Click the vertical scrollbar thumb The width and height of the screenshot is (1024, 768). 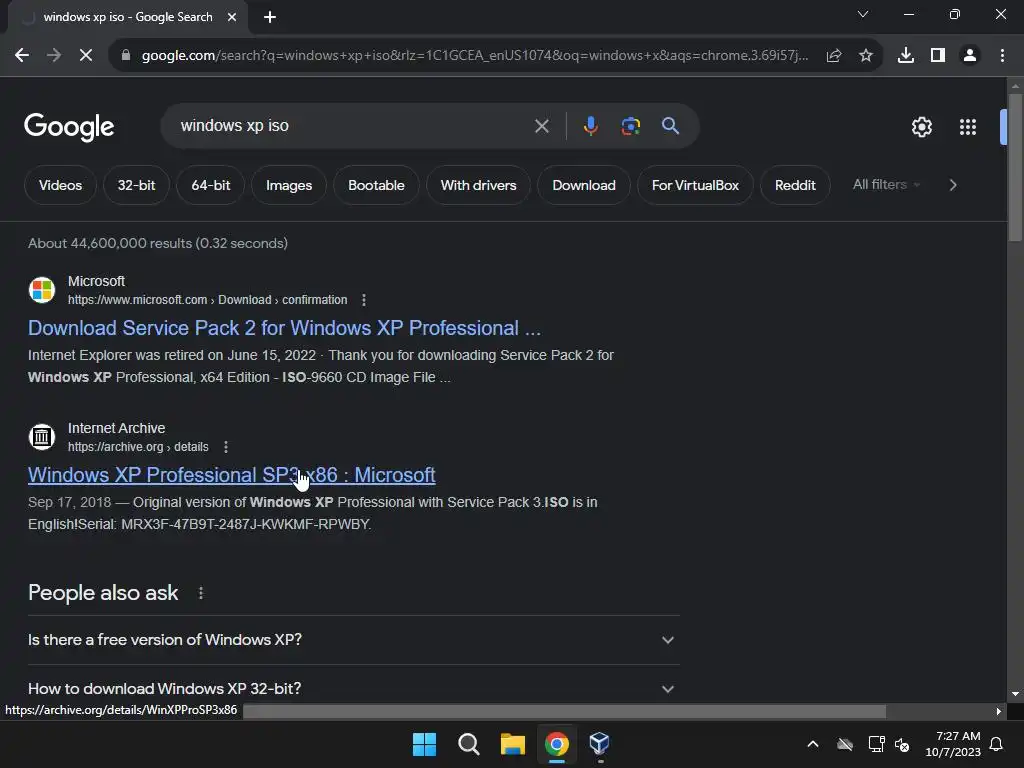click(1015, 168)
